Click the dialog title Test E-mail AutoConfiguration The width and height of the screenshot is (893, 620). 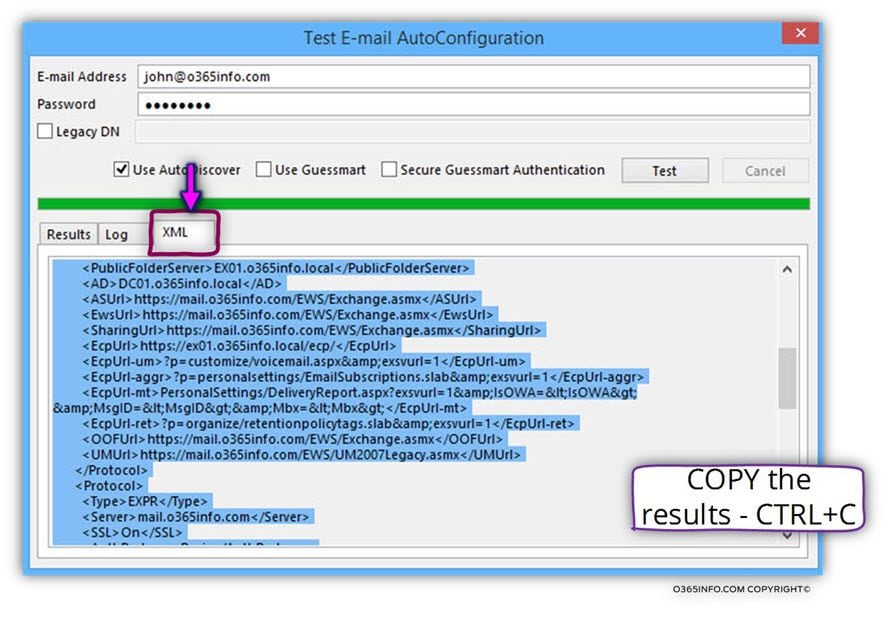423,38
